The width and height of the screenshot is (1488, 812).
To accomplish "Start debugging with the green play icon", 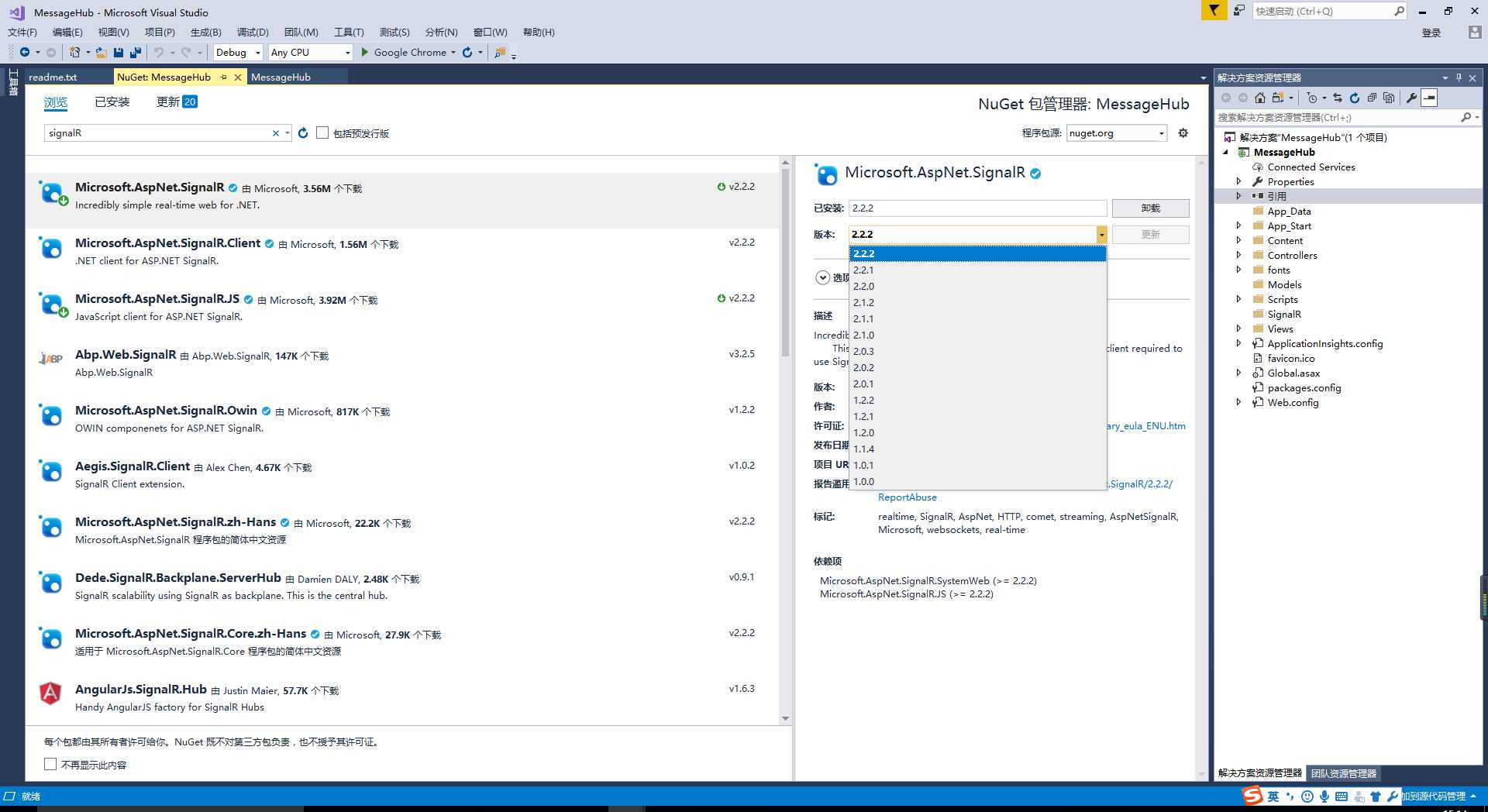I will (x=364, y=52).
